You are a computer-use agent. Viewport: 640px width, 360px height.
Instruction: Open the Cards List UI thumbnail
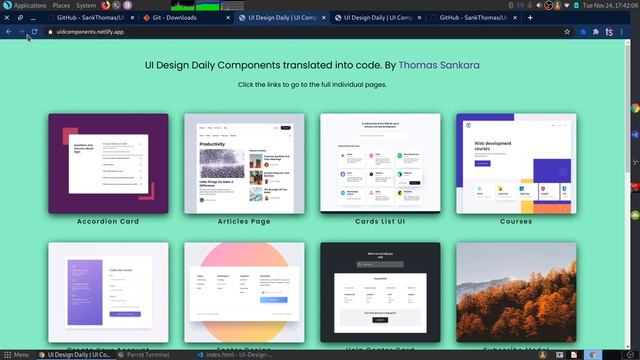click(380, 163)
